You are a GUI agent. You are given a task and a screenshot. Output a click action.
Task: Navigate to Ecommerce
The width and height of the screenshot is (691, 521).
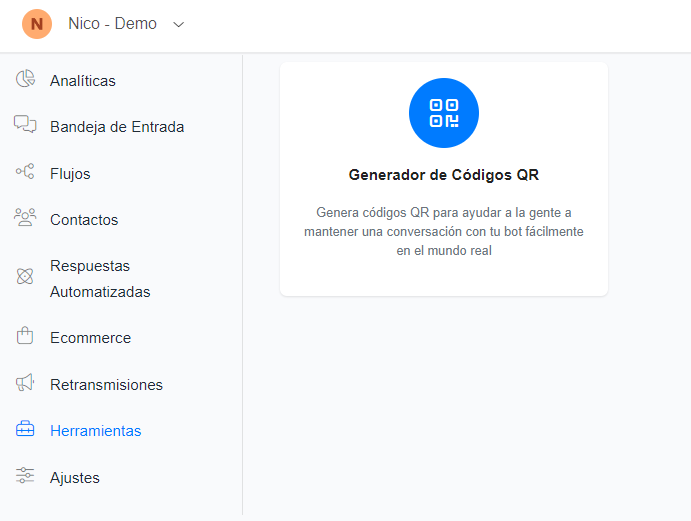[90, 338]
